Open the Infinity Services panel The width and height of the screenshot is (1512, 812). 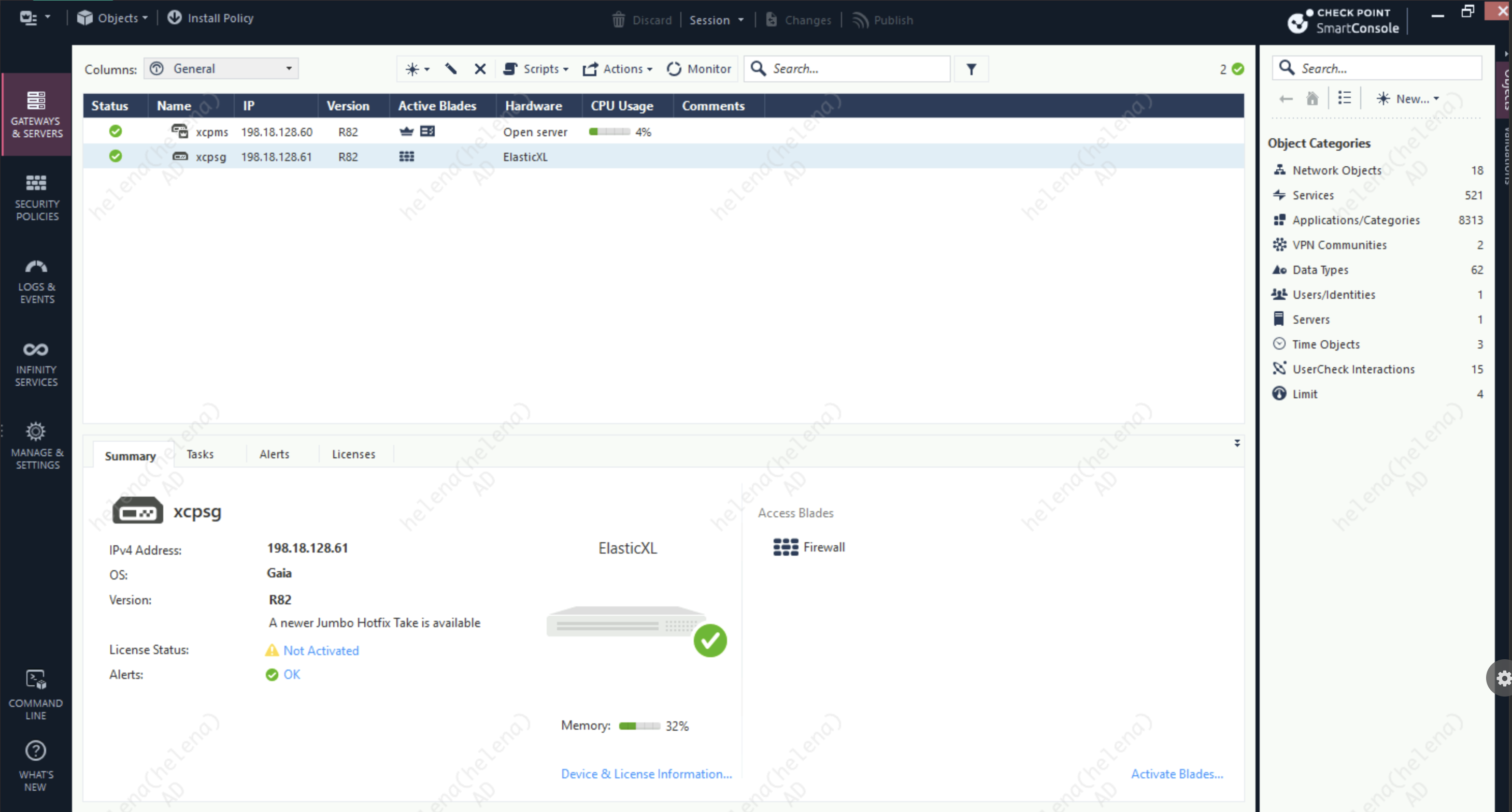(36, 364)
